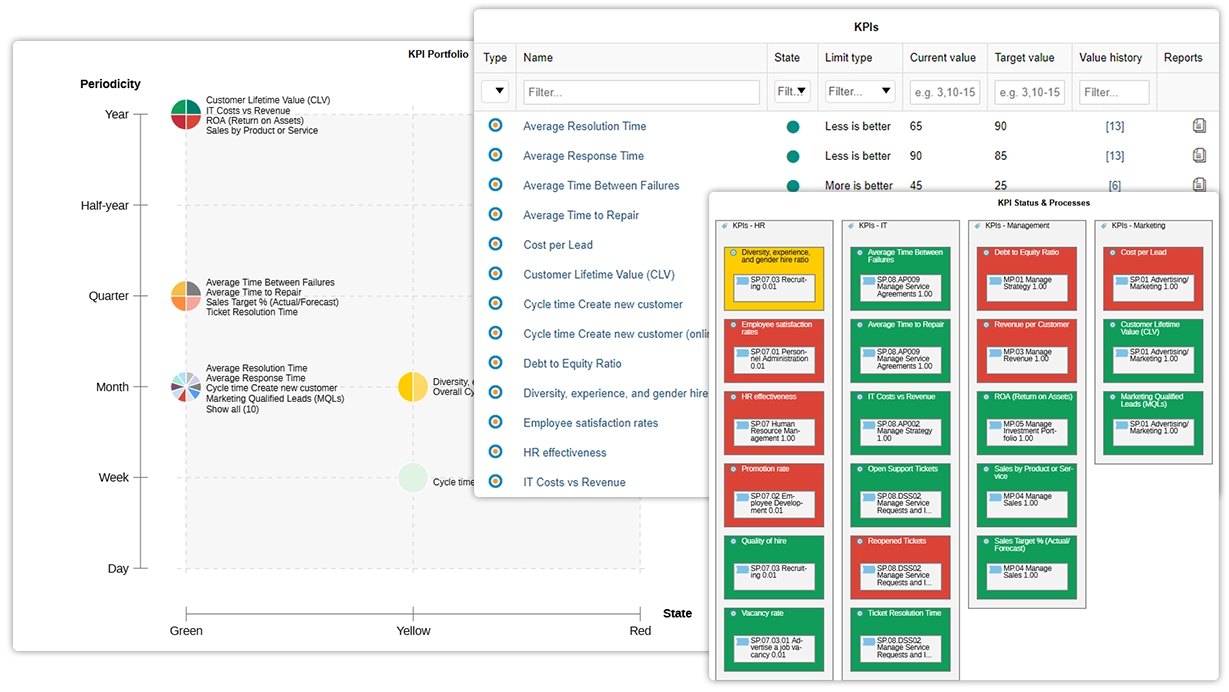Sort by the Limit type column header
The image size is (1229, 692).
point(848,58)
